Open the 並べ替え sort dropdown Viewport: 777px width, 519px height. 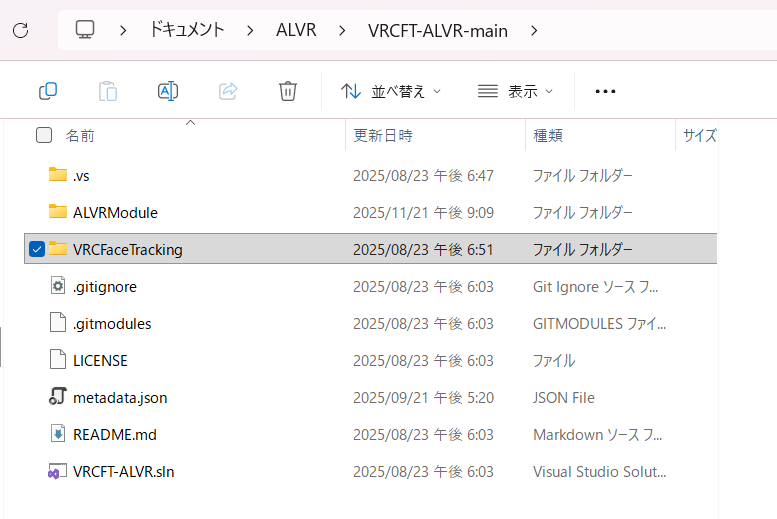[391, 91]
